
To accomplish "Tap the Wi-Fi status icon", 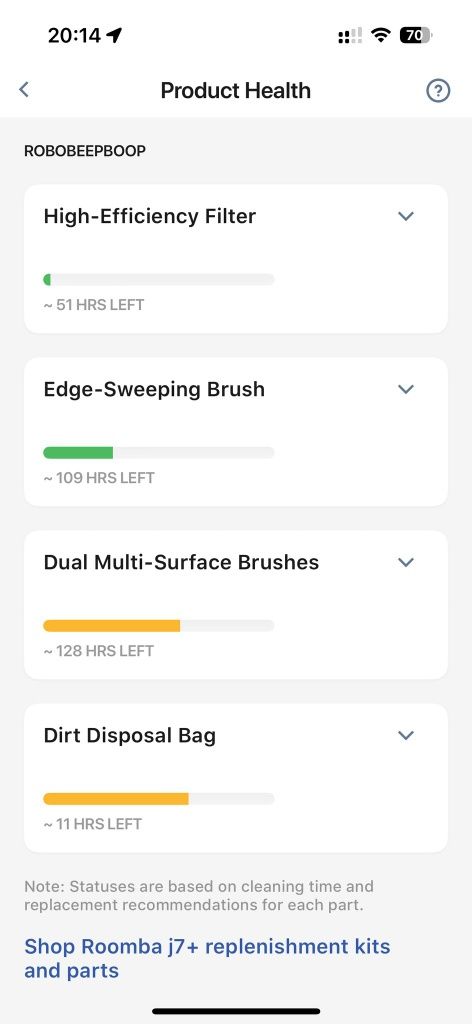I will 380,35.
